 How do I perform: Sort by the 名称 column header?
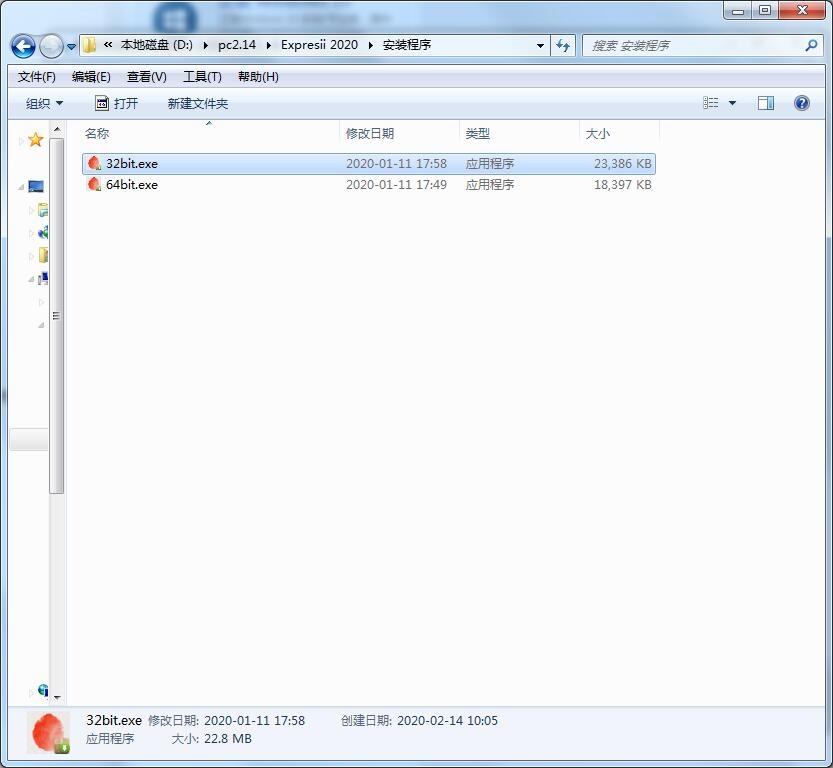click(210, 133)
